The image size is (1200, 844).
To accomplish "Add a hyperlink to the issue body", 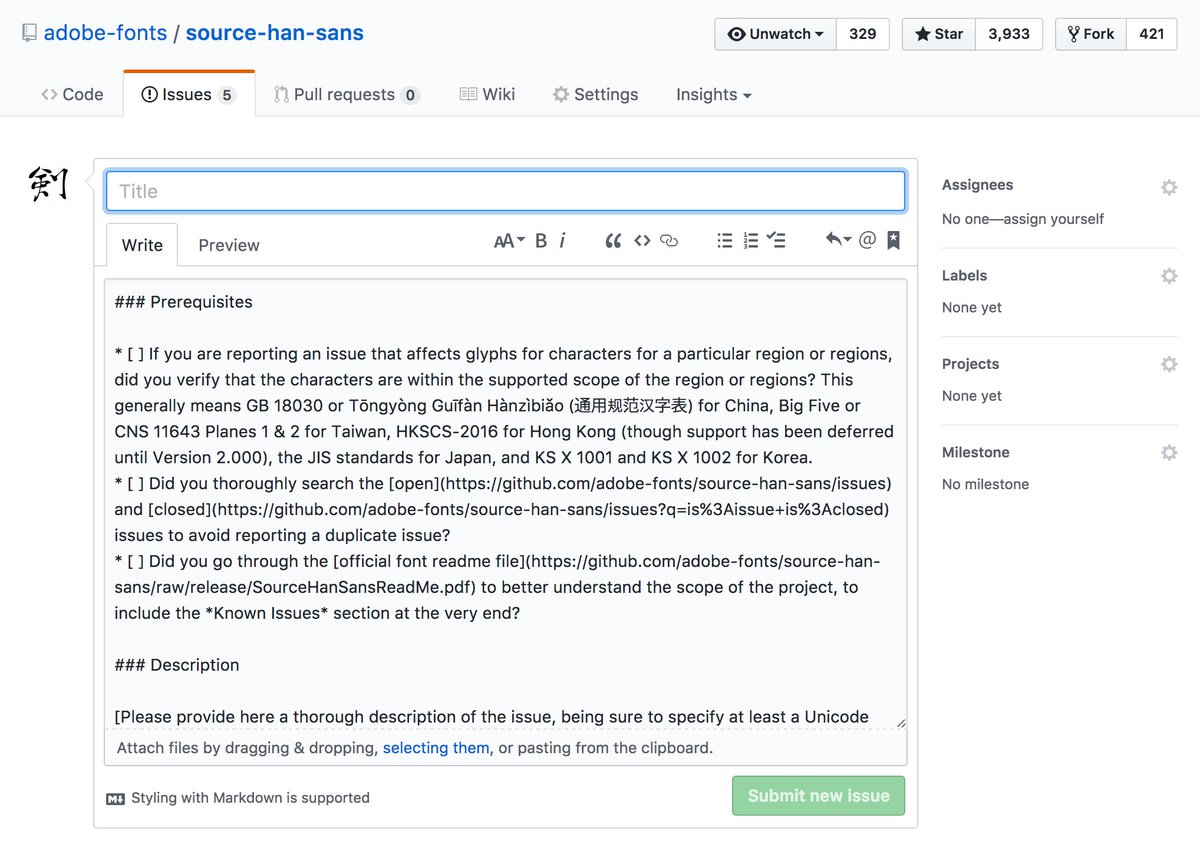I will pos(668,240).
